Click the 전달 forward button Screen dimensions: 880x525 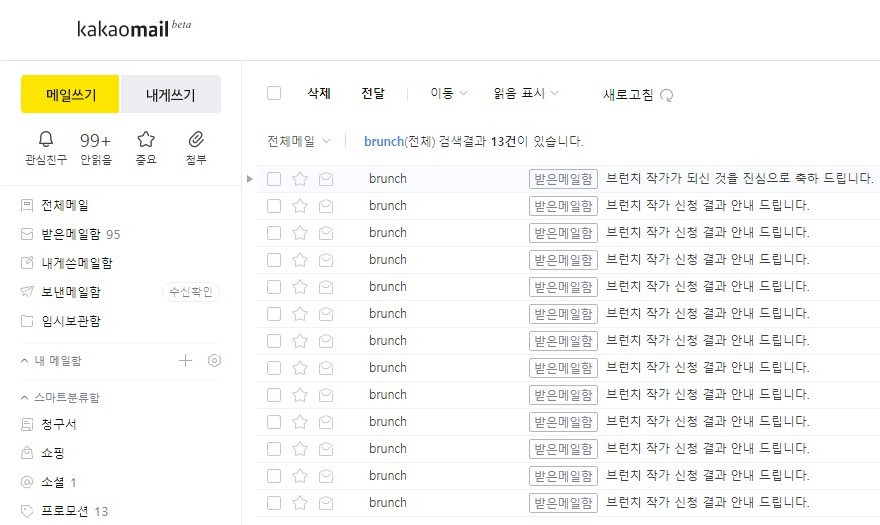(x=373, y=93)
